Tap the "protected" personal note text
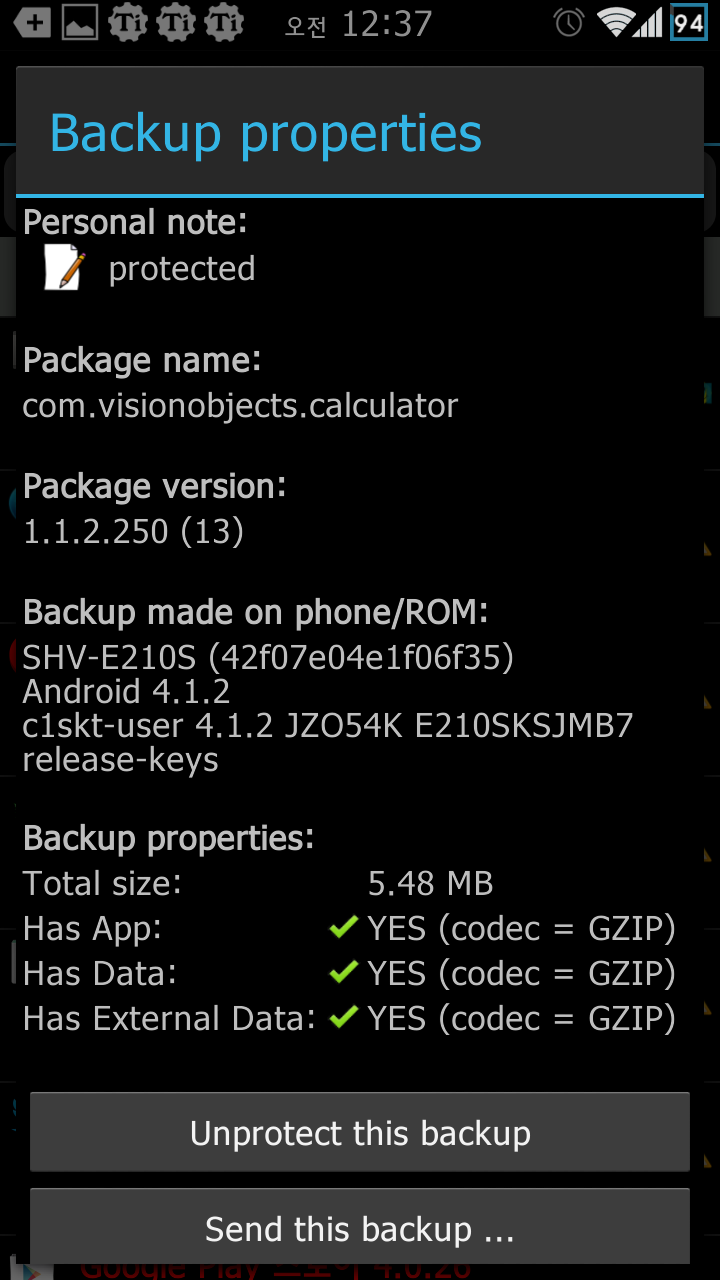The image size is (720, 1280). [182, 269]
